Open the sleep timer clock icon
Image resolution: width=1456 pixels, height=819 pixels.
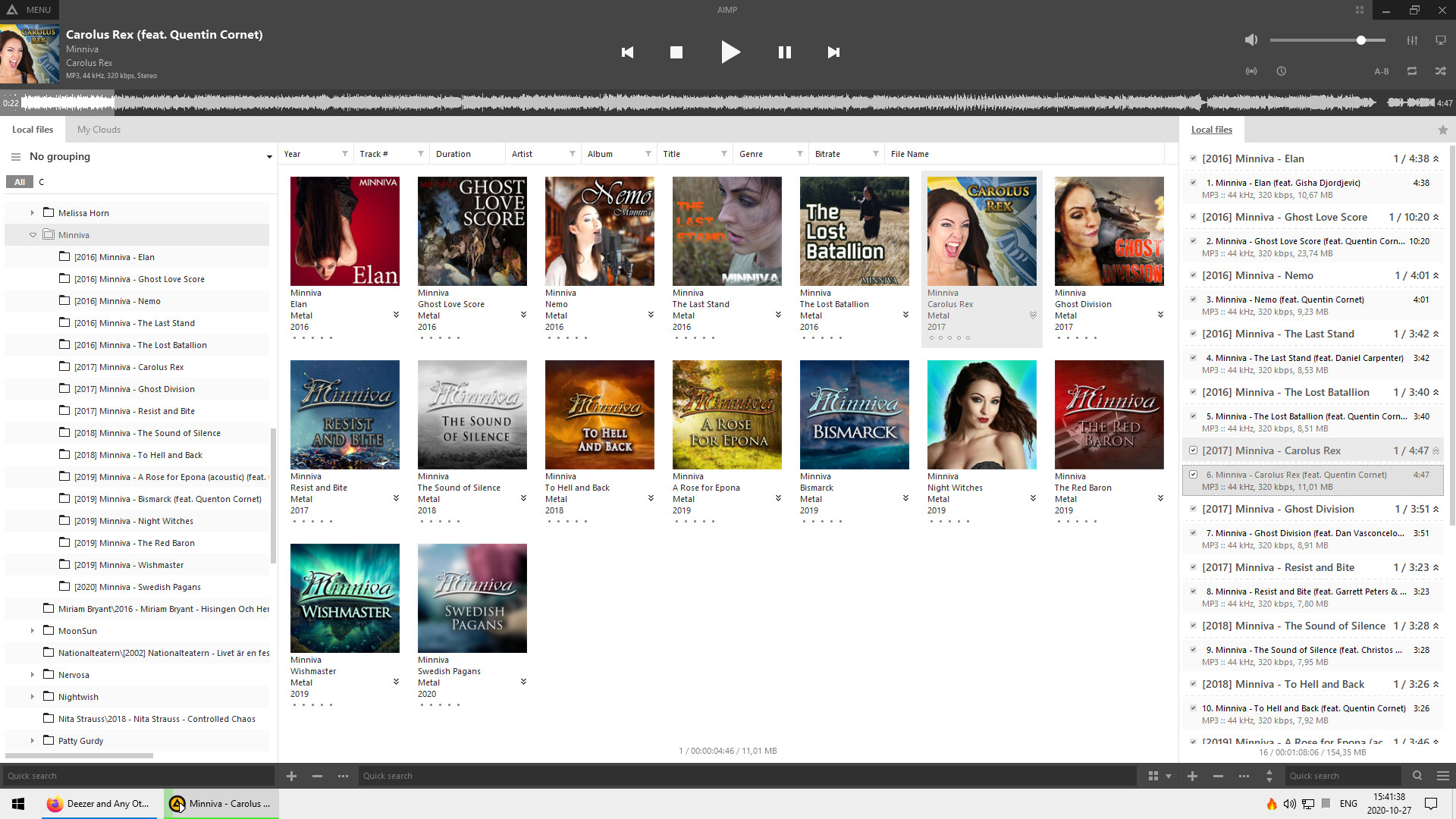coord(1282,71)
